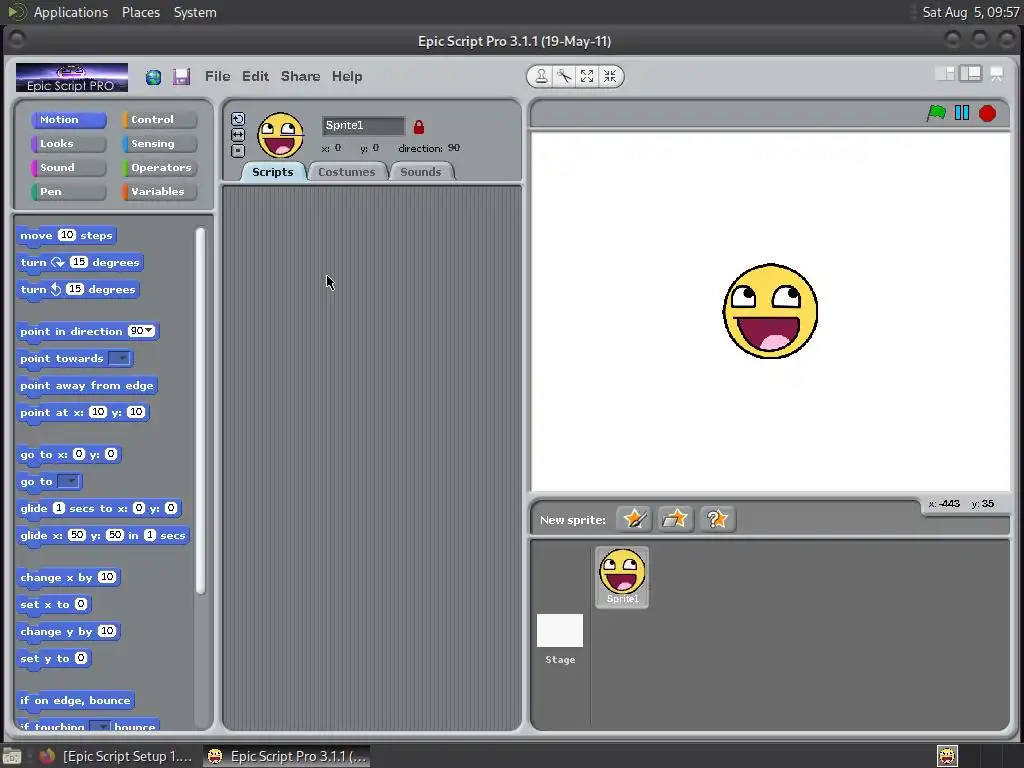Click the Epic Script Pro 3.1.1 taskbar button
1024x768 pixels.
[287, 756]
